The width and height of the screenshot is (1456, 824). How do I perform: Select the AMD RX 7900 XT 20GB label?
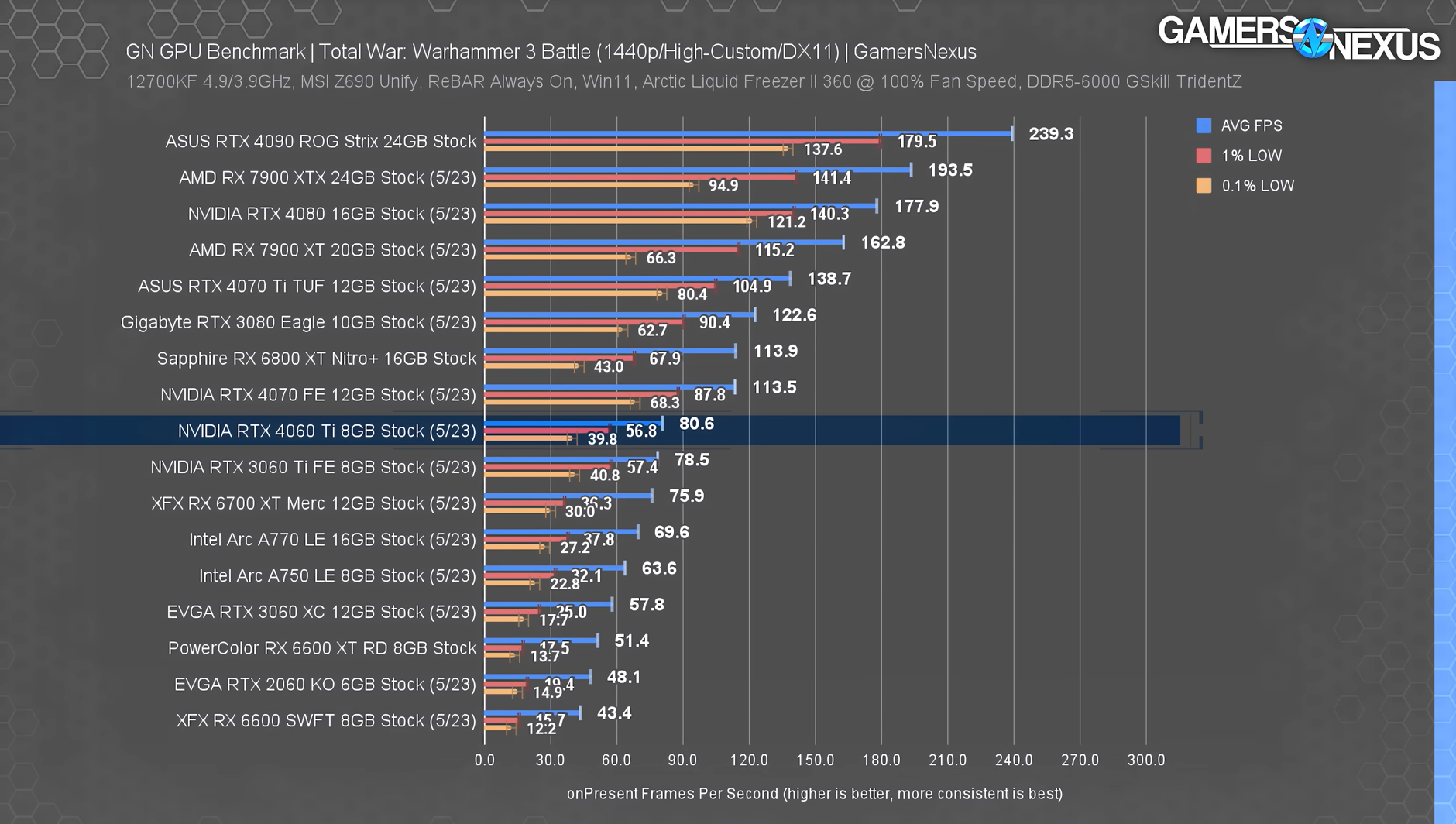click(333, 250)
